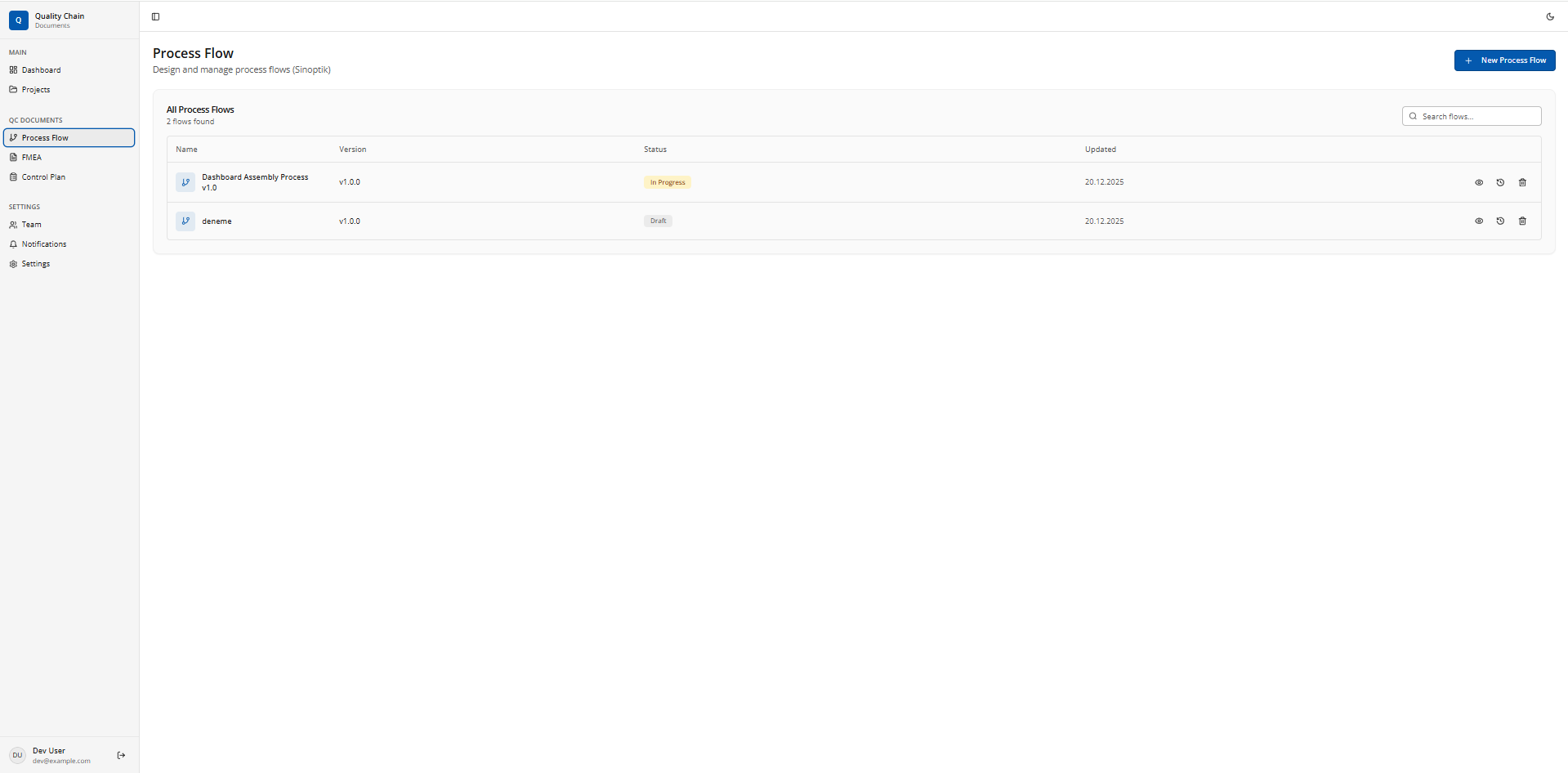This screenshot has width=1568, height=773.
Task: Click the Team people icon
Action: [x=13, y=225]
